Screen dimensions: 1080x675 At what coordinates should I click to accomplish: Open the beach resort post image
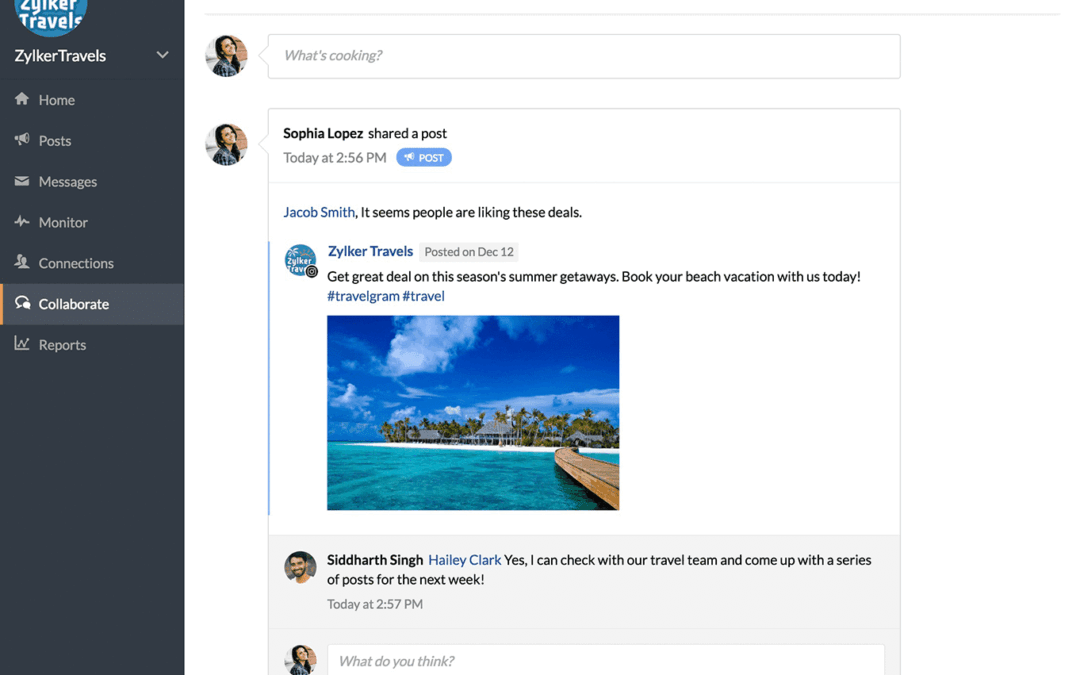pyautogui.click(x=473, y=413)
